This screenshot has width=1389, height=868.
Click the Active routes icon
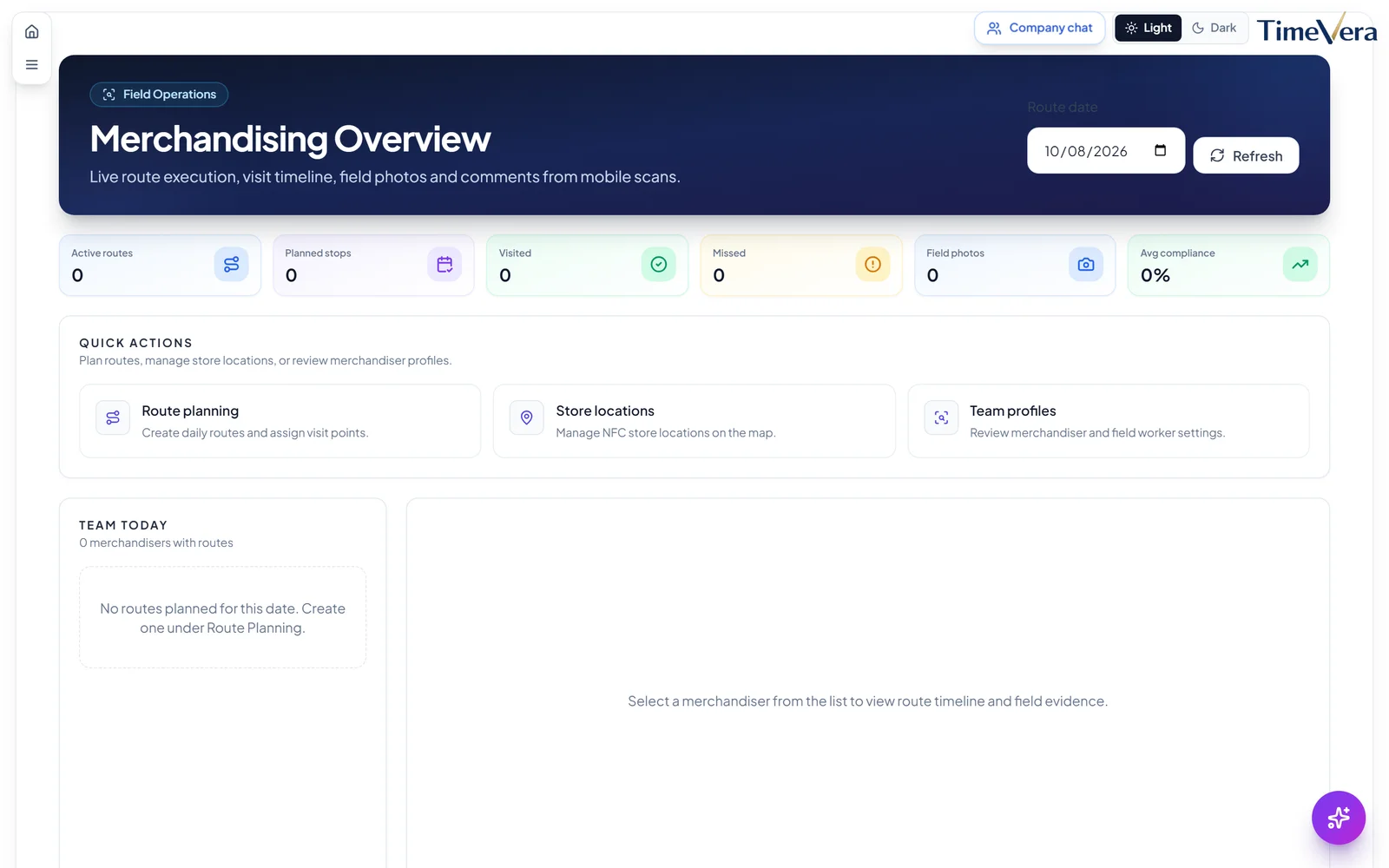[231, 264]
